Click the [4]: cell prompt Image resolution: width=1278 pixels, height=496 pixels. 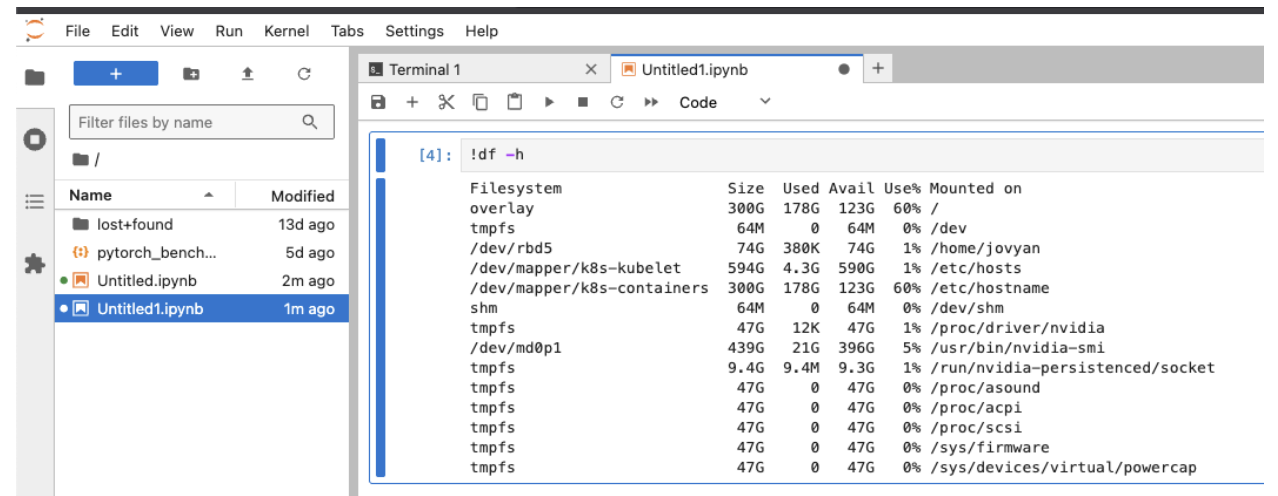pyautogui.click(x=436, y=155)
